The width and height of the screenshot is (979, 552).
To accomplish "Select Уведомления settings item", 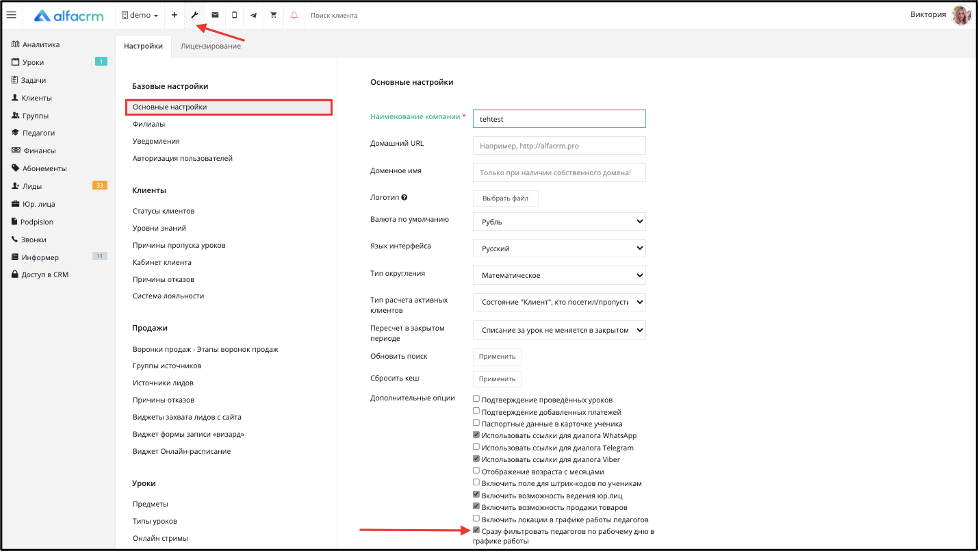I will tap(155, 141).
